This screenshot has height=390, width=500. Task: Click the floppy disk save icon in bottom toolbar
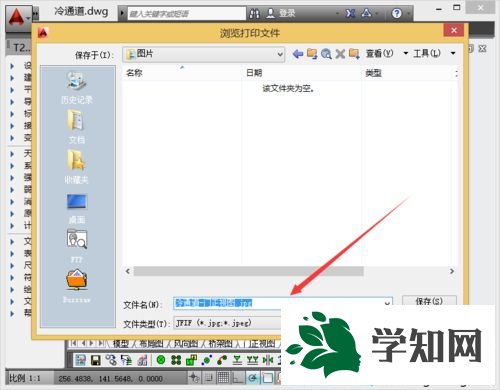(x=96, y=360)
